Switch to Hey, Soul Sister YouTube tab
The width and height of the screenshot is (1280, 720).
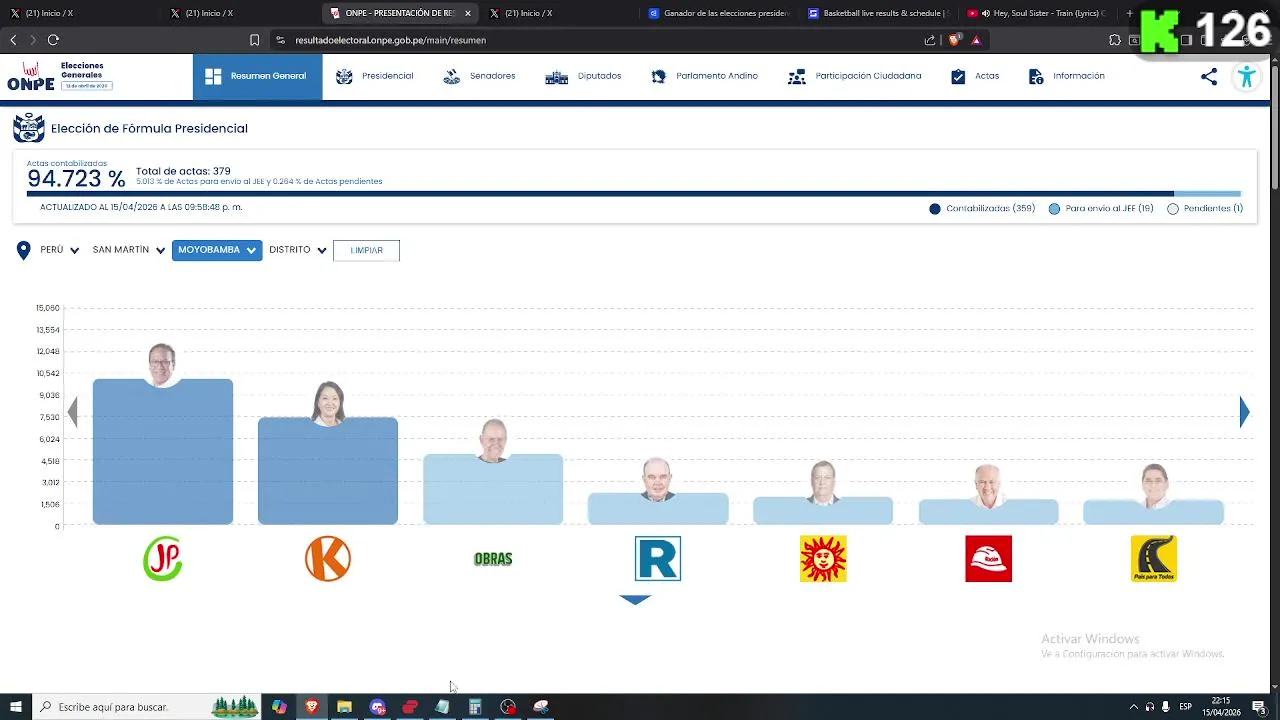tap(1037, 13)
